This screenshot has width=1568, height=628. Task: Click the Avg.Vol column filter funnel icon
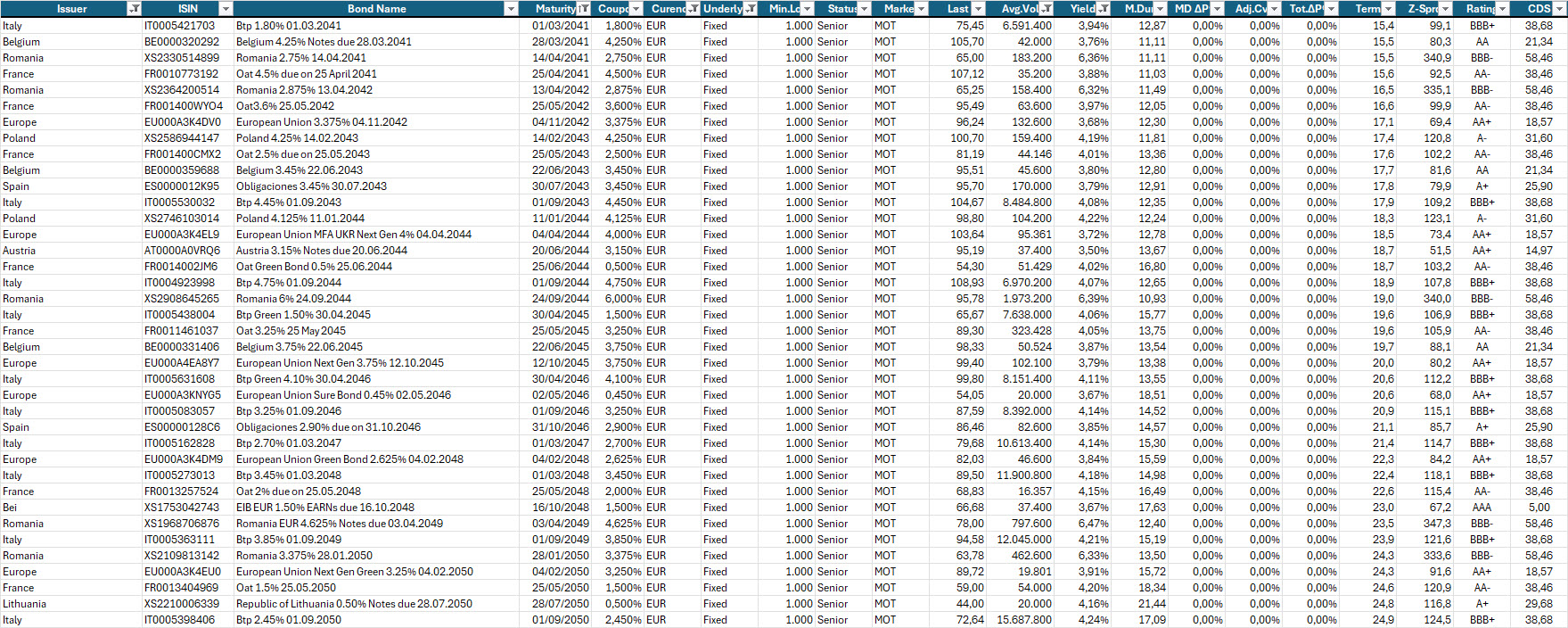(x=1047, y=9)
